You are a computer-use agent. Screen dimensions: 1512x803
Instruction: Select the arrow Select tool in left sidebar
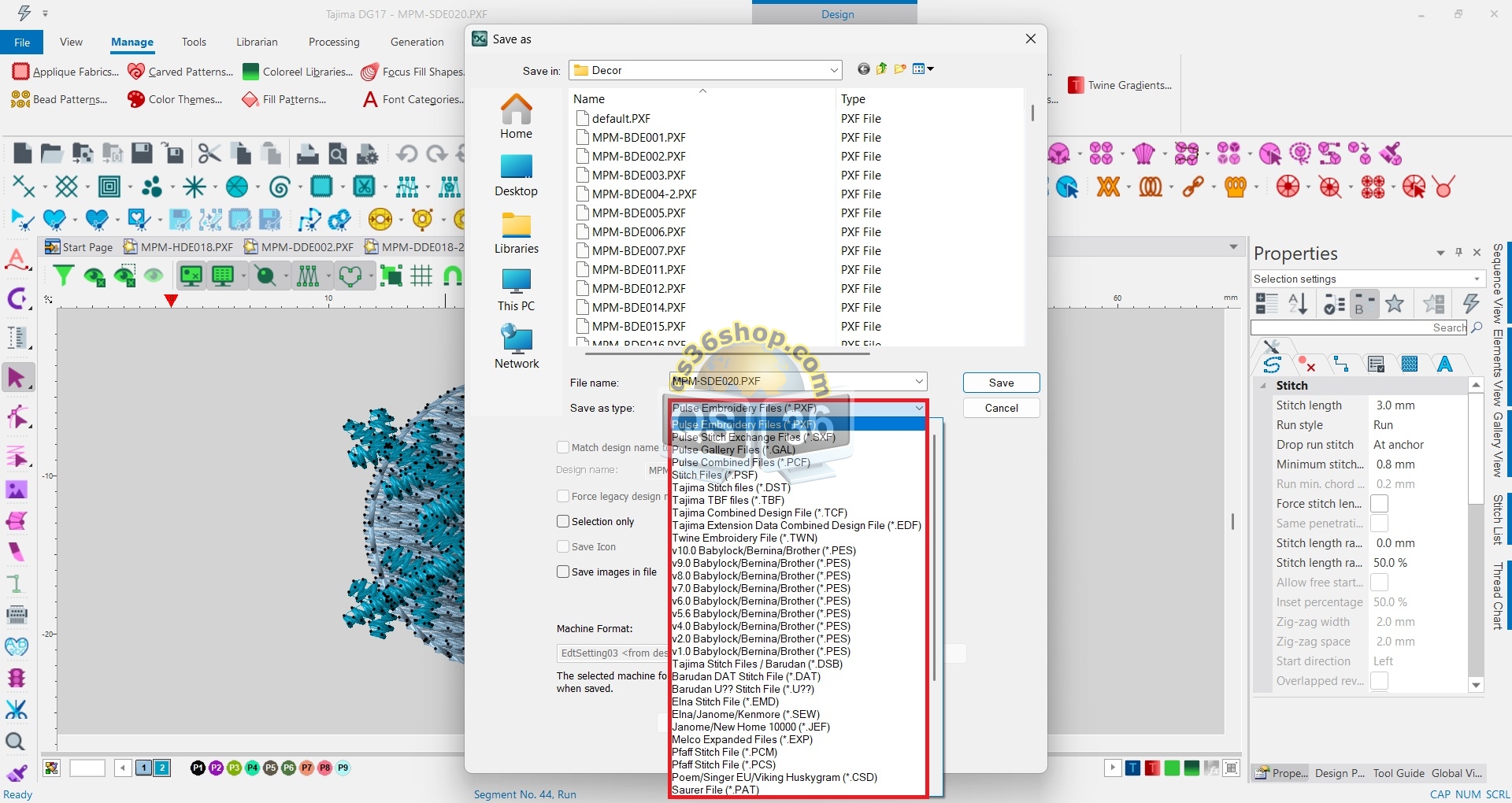tap(17, 378)
